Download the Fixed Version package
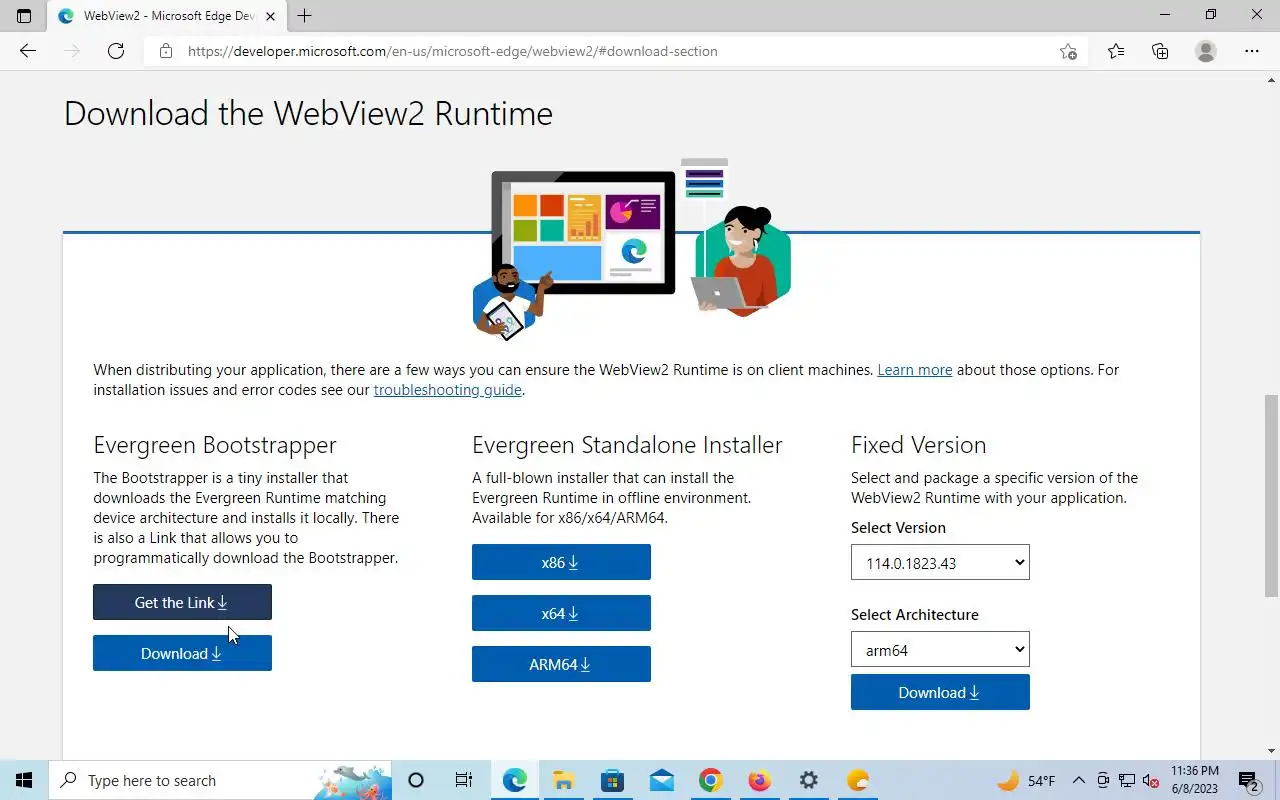 (940, 692)
